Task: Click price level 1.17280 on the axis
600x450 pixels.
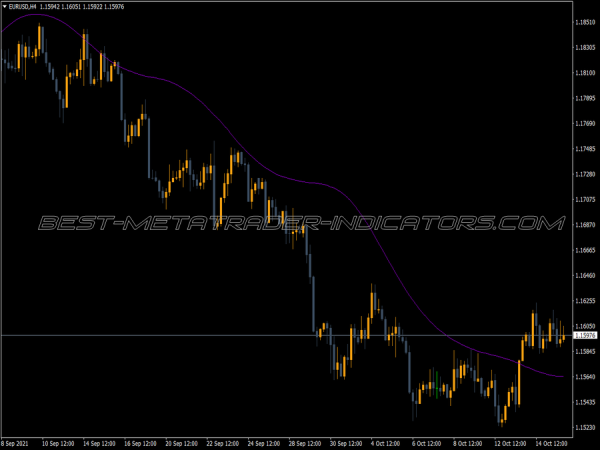Action: point(585,174)
